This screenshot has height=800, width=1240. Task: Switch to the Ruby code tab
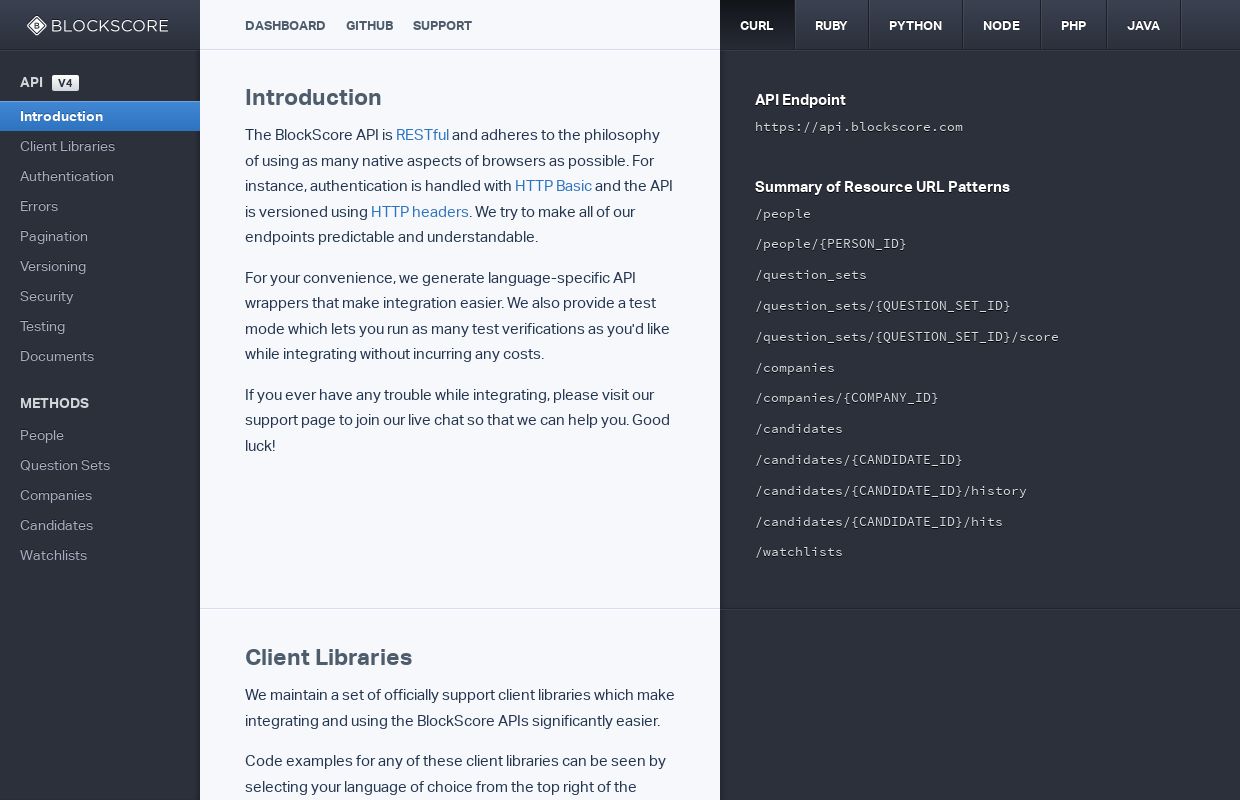(x=831, y=25)
